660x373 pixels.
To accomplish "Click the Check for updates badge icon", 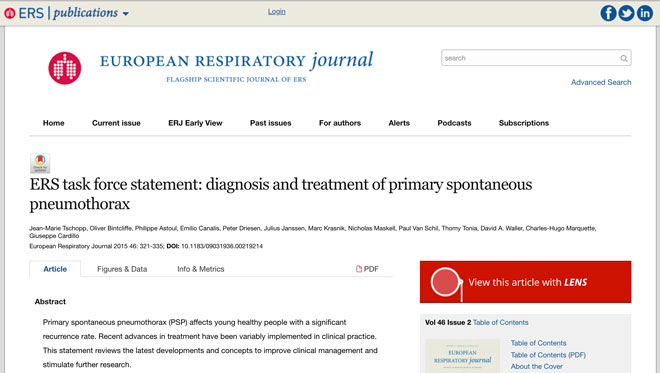I will 40,163.
